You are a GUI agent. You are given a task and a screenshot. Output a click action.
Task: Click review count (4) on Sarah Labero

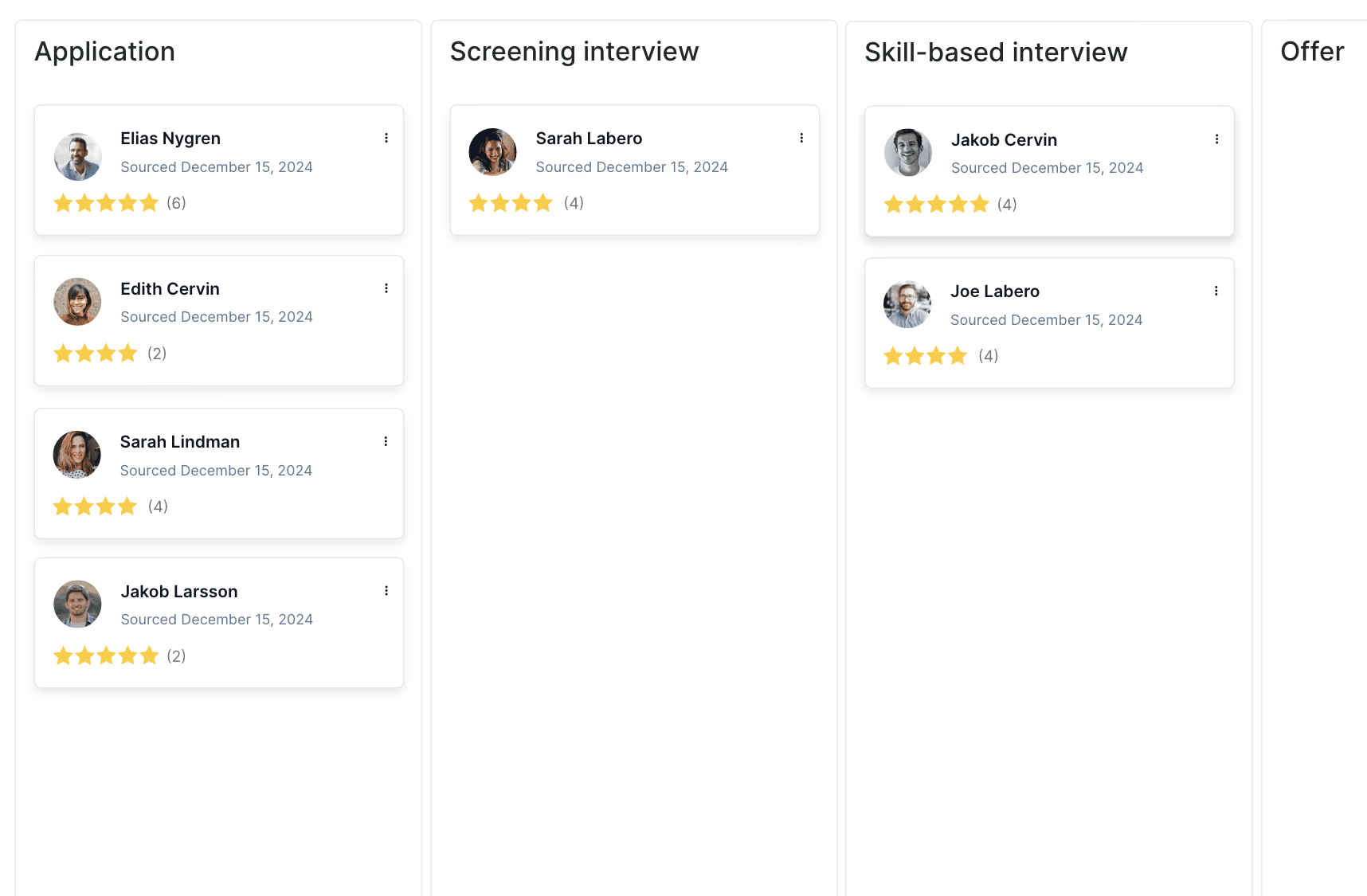574,203
